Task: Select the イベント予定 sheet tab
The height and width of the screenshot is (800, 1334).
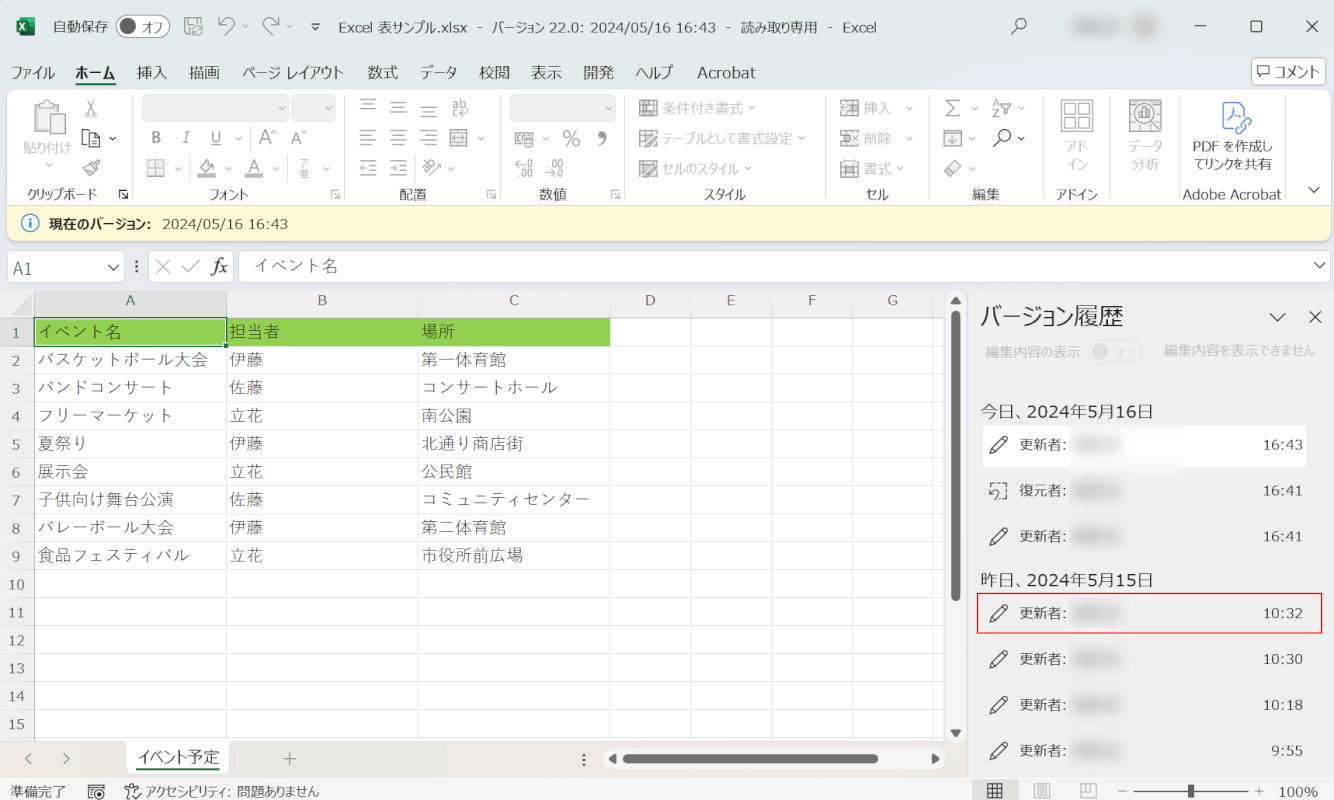Action: coord(178,758)
